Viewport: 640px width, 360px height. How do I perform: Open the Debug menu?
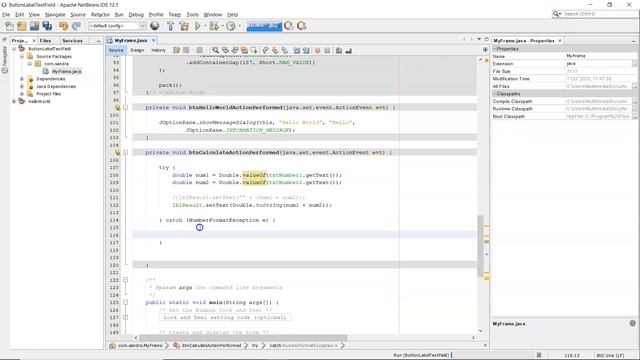(x=136, y=14)
